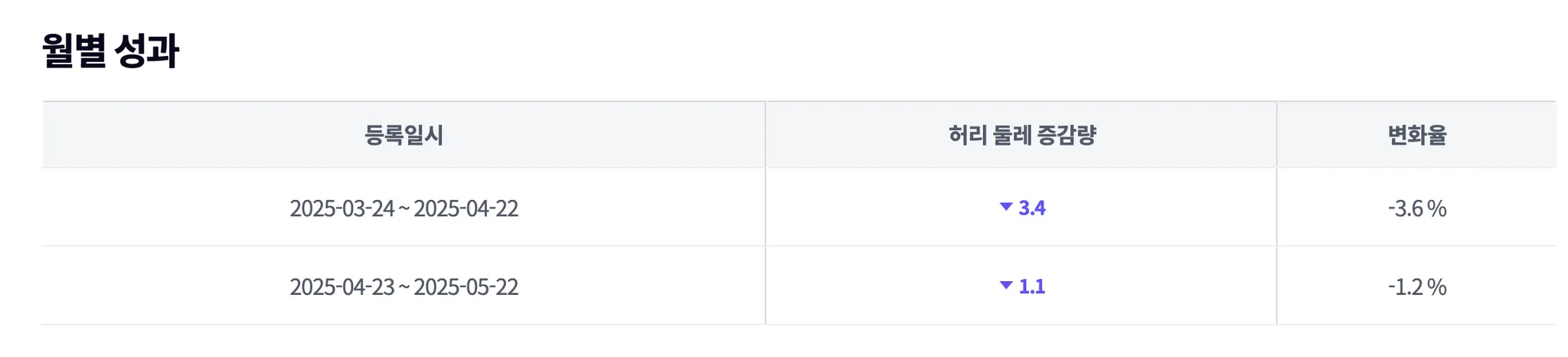Click the word 월별 in the title
This screenshot has height=357, width=1568.
[73, 51]
